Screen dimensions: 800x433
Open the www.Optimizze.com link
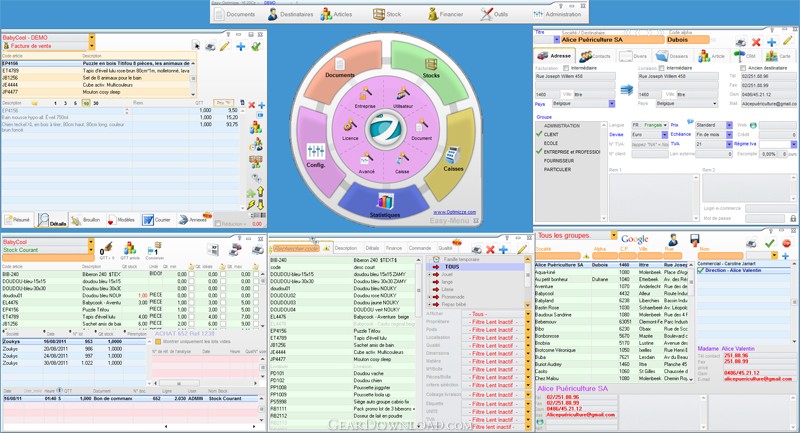pyautogui.click(x=455, y=212)
